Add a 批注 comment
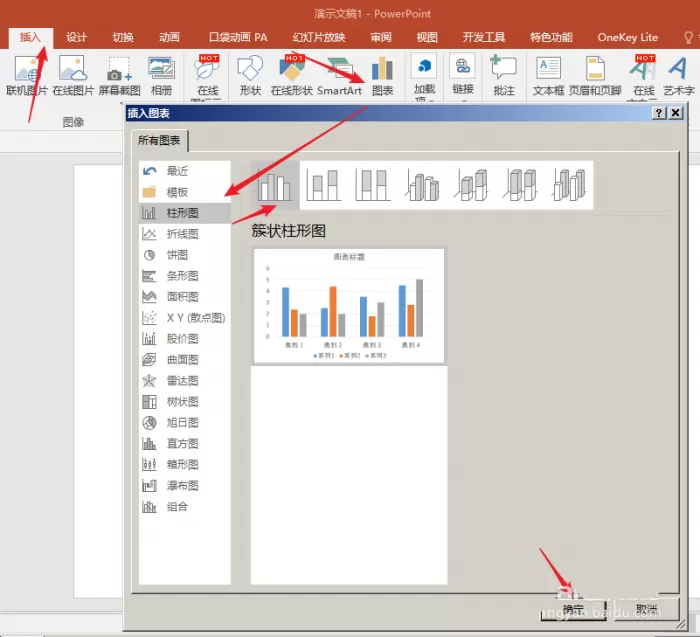 (504, 76)
